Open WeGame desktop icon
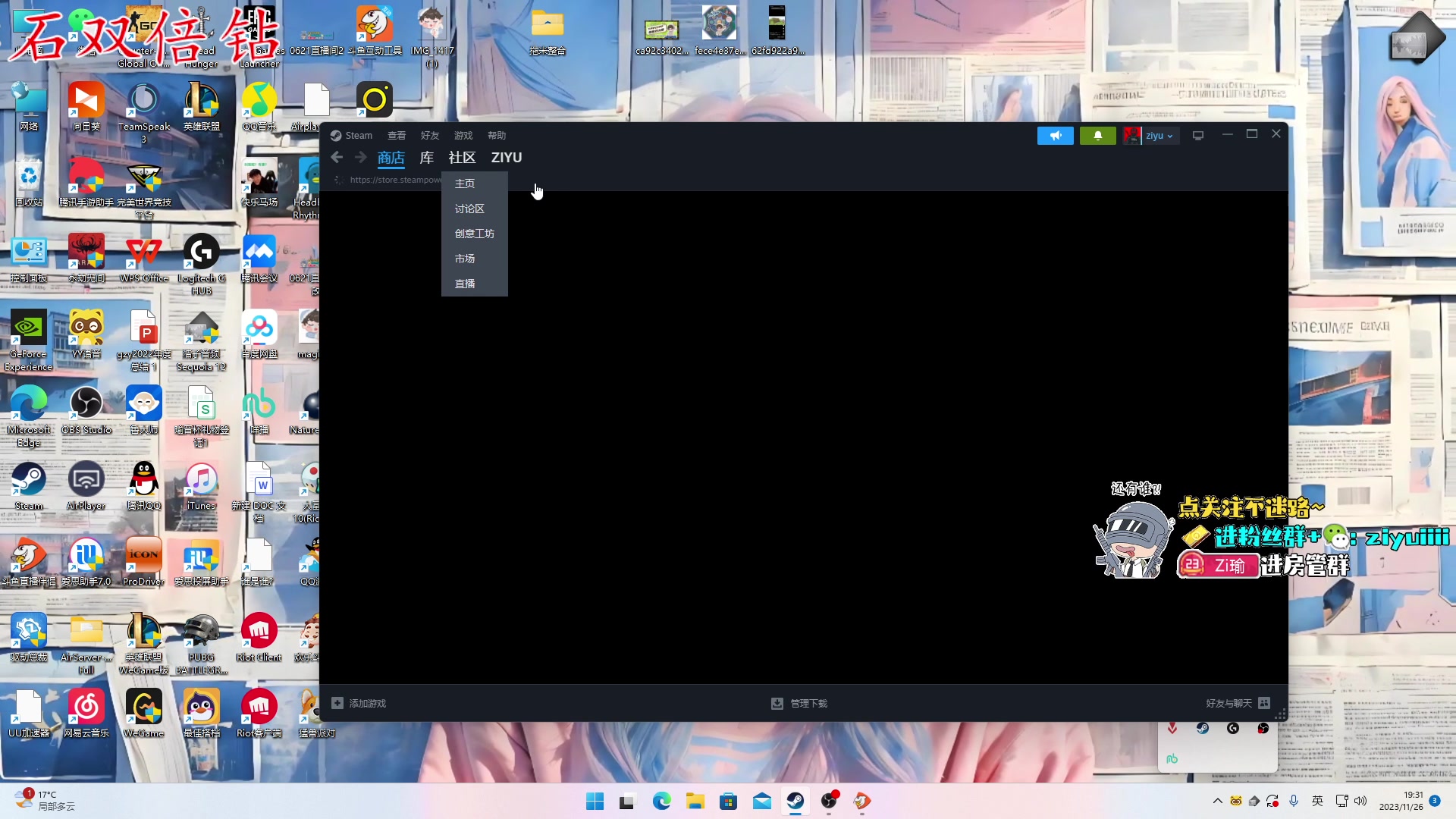 click(x=144, y=714)
